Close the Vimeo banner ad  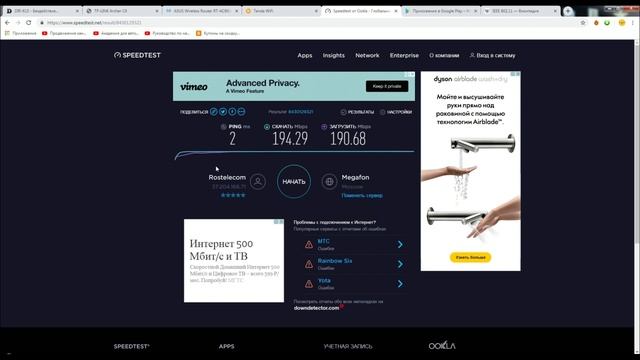(412, 75)
